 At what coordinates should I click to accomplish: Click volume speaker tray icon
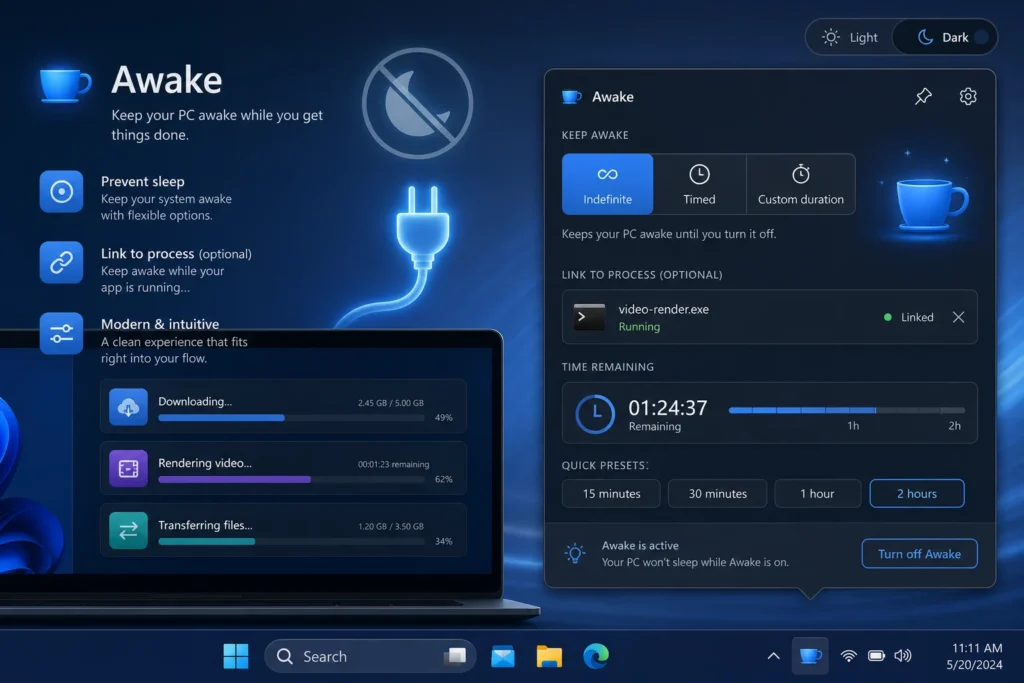903,656
